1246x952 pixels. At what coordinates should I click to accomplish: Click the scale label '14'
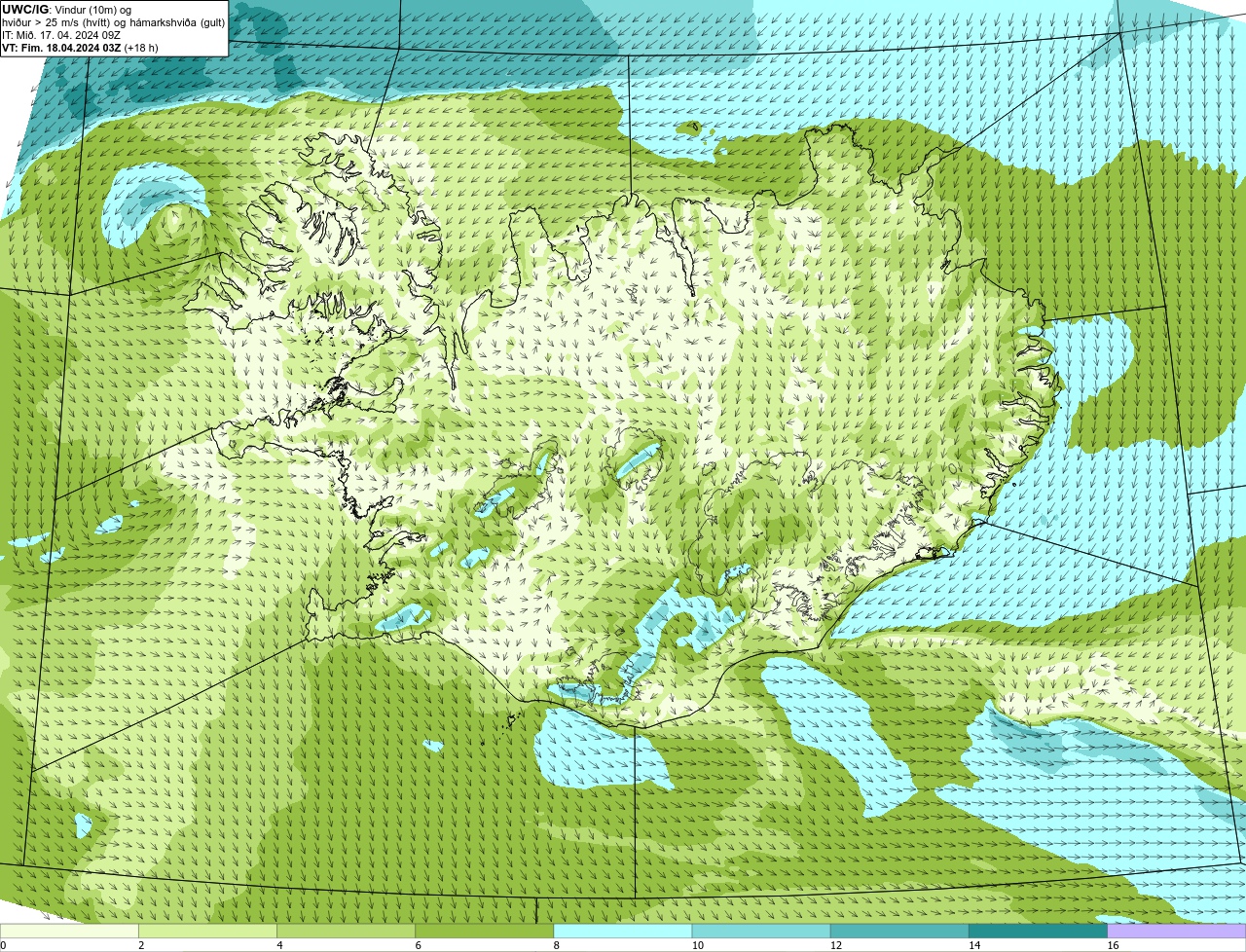973,945
